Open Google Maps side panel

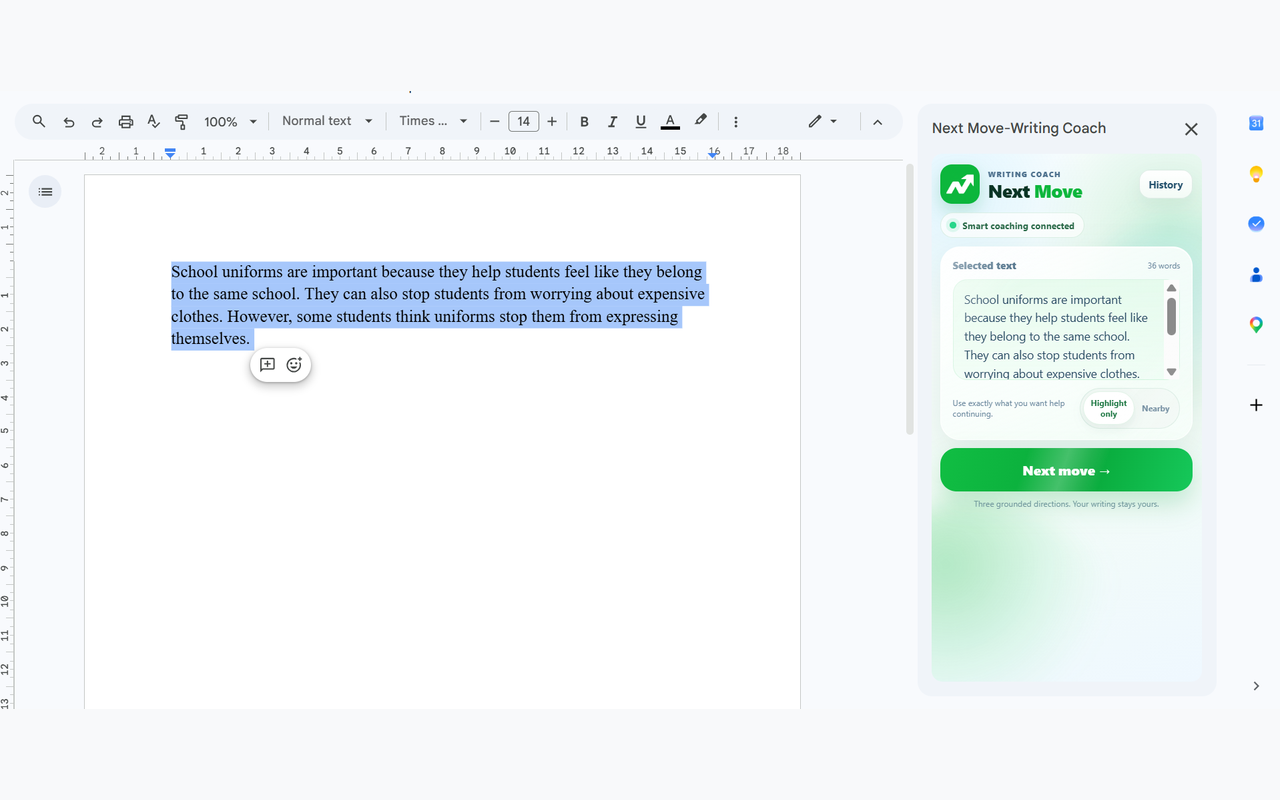(x=1256, y=325)
